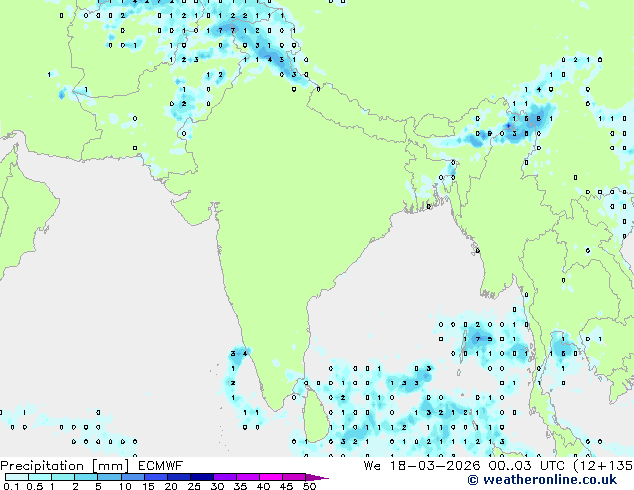Click the 45–50 mm legend color swatch
The image size is (634, 490).
point(294,477)
